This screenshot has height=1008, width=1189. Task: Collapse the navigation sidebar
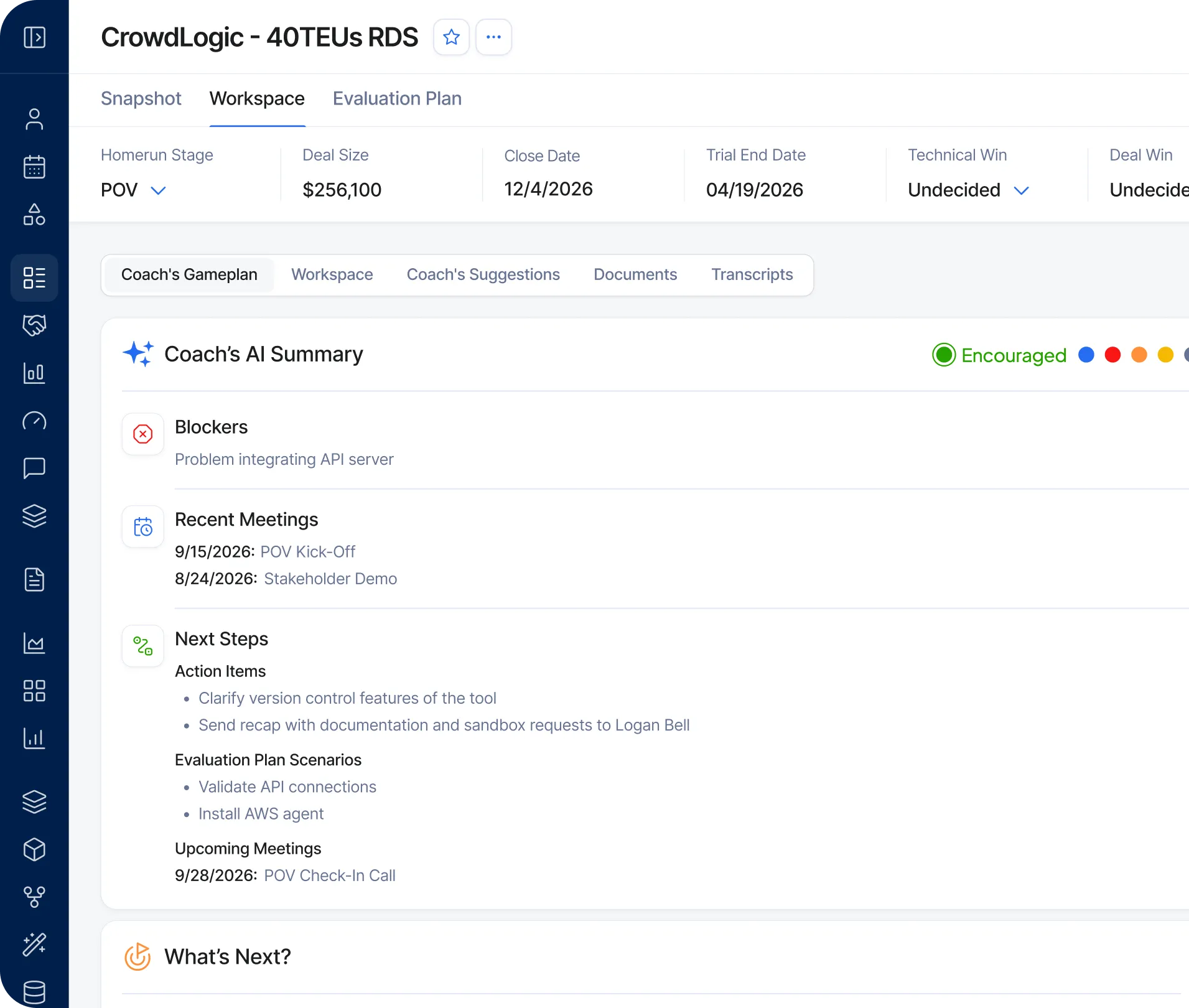pyautogui.click(x=35, y=37)
